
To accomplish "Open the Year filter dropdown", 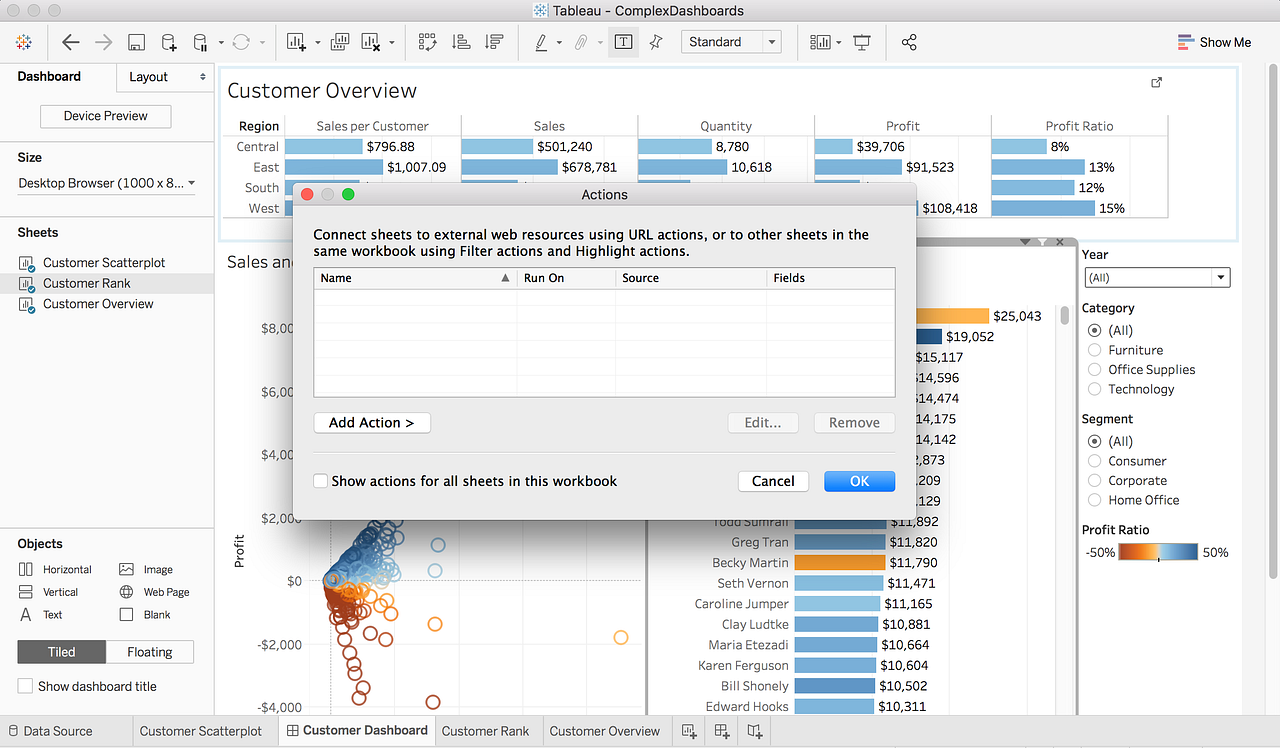I will pyautogui.click(x=1220, y=277).
